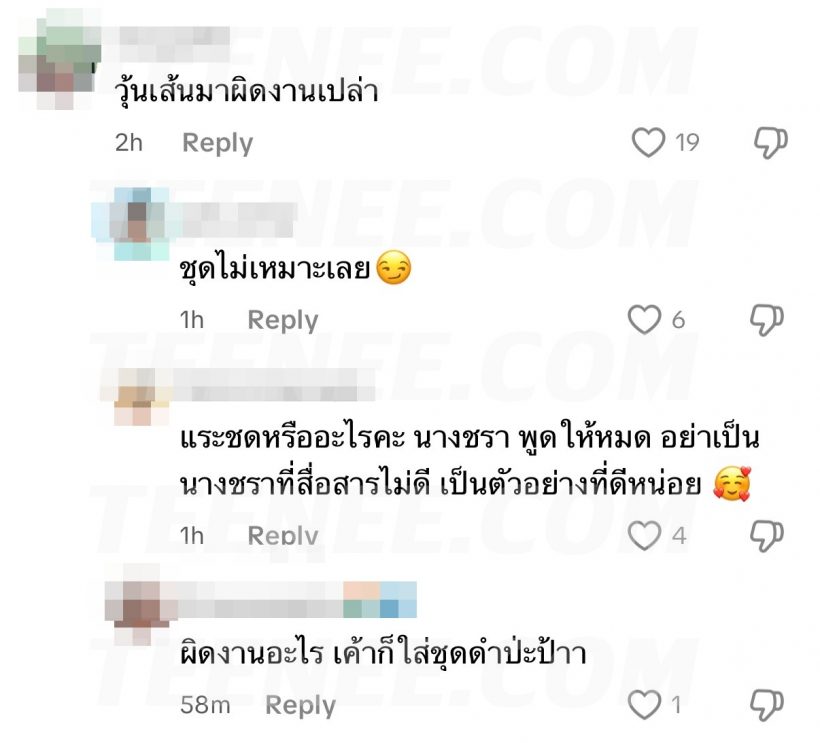Reply to the 58m ago comment
The image size is (820, 743).
pyautogui.click(x=301, y=706)
